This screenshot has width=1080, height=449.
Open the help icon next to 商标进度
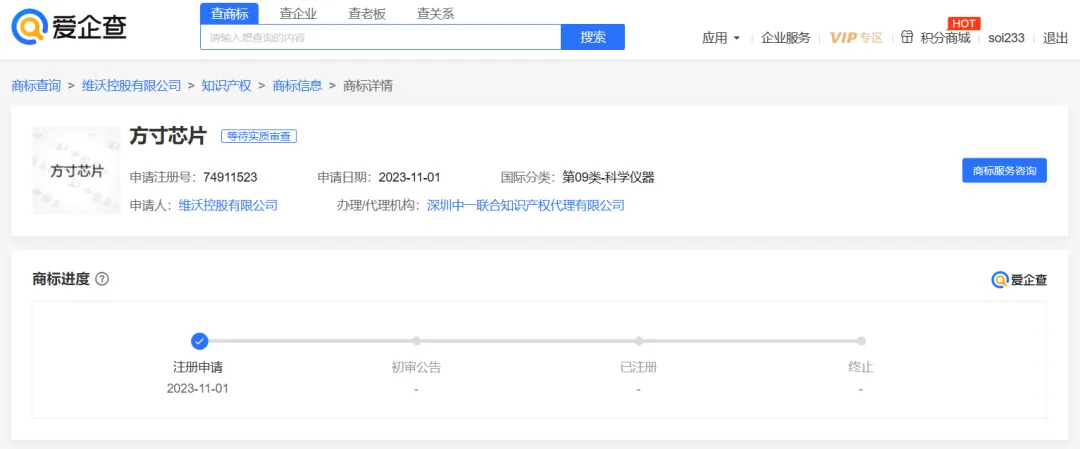coord(102,279)
